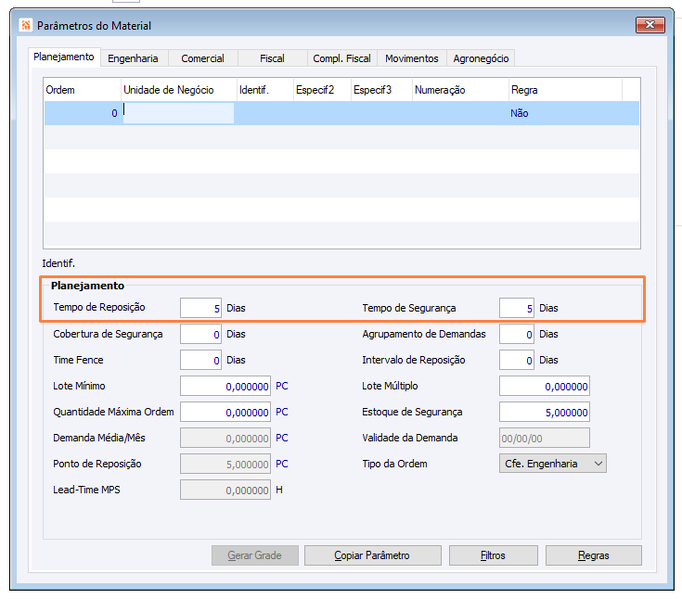Click the Especif3 column header
This screenshot has height=599, width=682.
coord(381,90)
